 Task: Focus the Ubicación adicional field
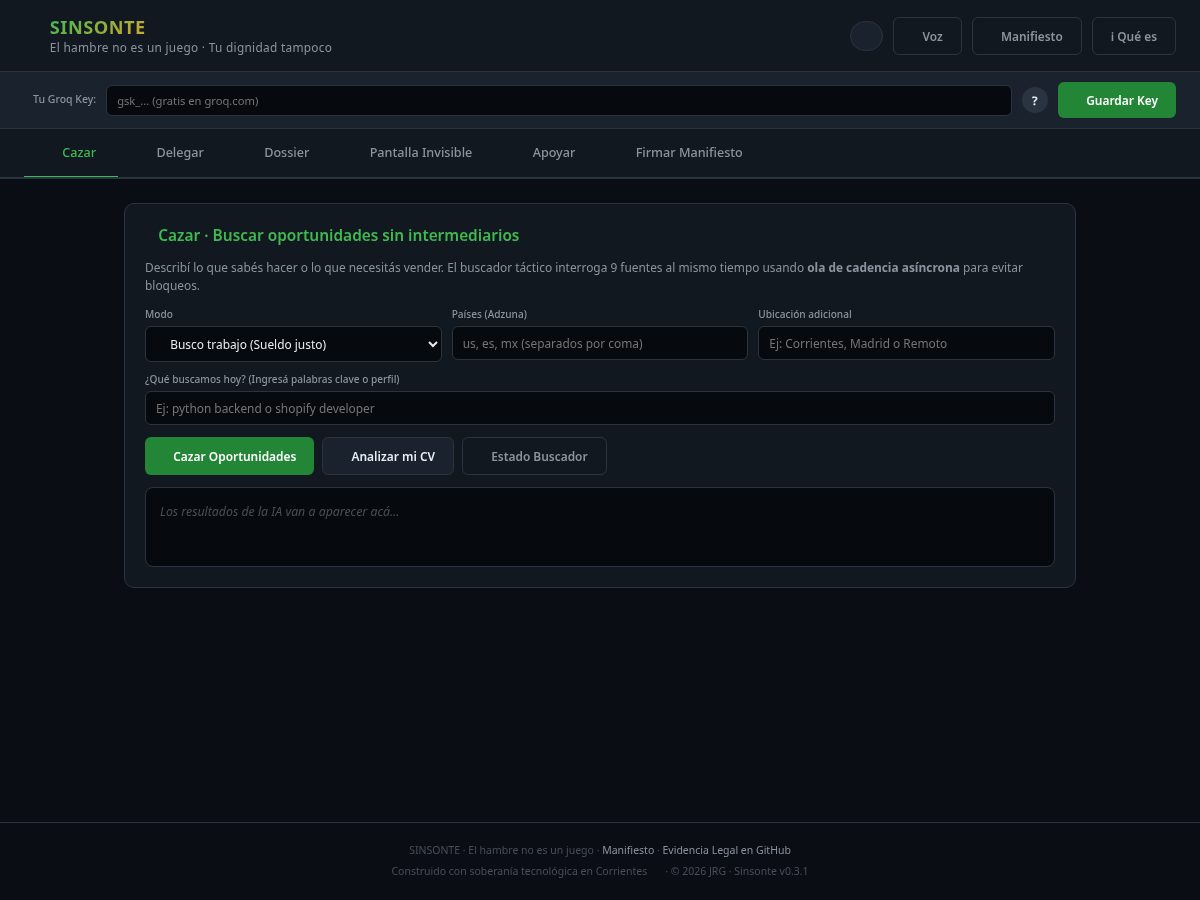point(906,343)
